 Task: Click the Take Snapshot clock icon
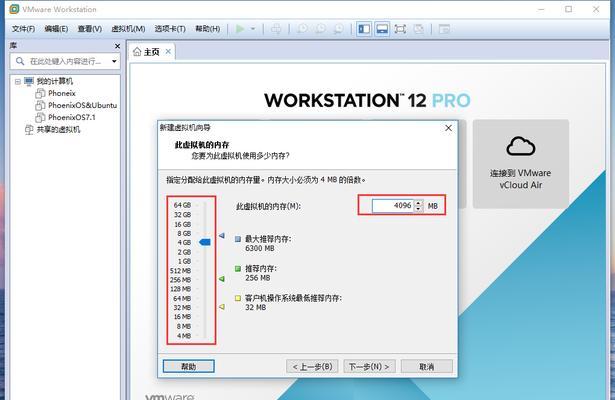(x=302, y=29)
